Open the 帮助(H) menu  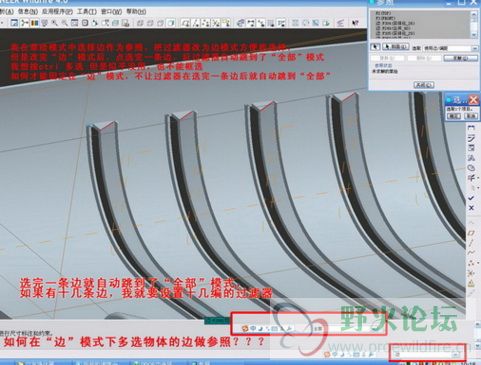click(x=136, y=12)
